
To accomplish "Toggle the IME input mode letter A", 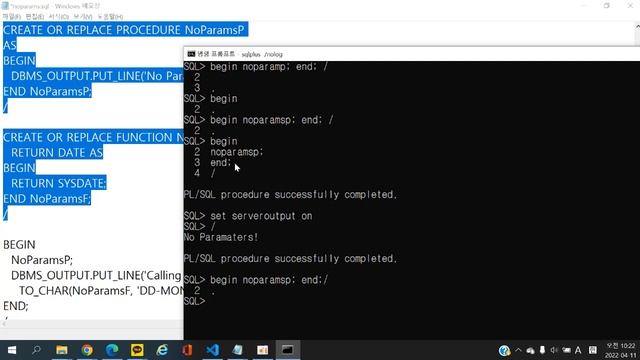I will point(578,350).
